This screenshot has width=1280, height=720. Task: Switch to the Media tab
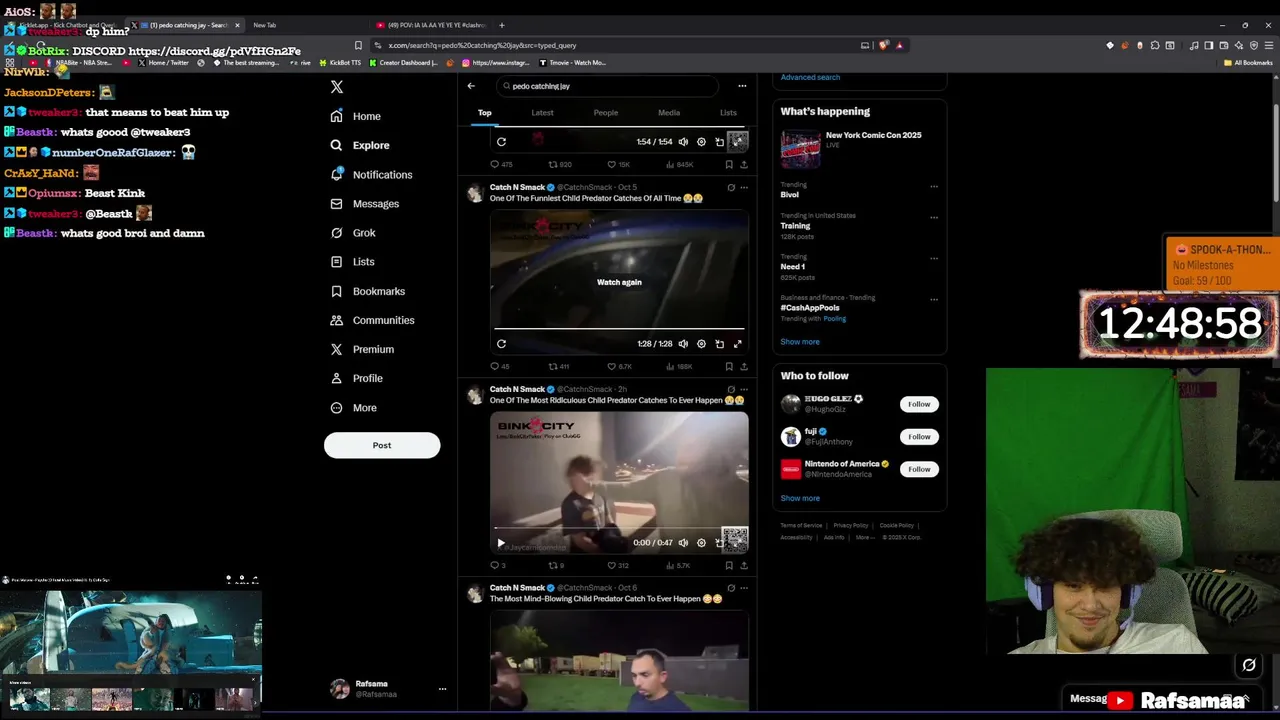(669, 113)
